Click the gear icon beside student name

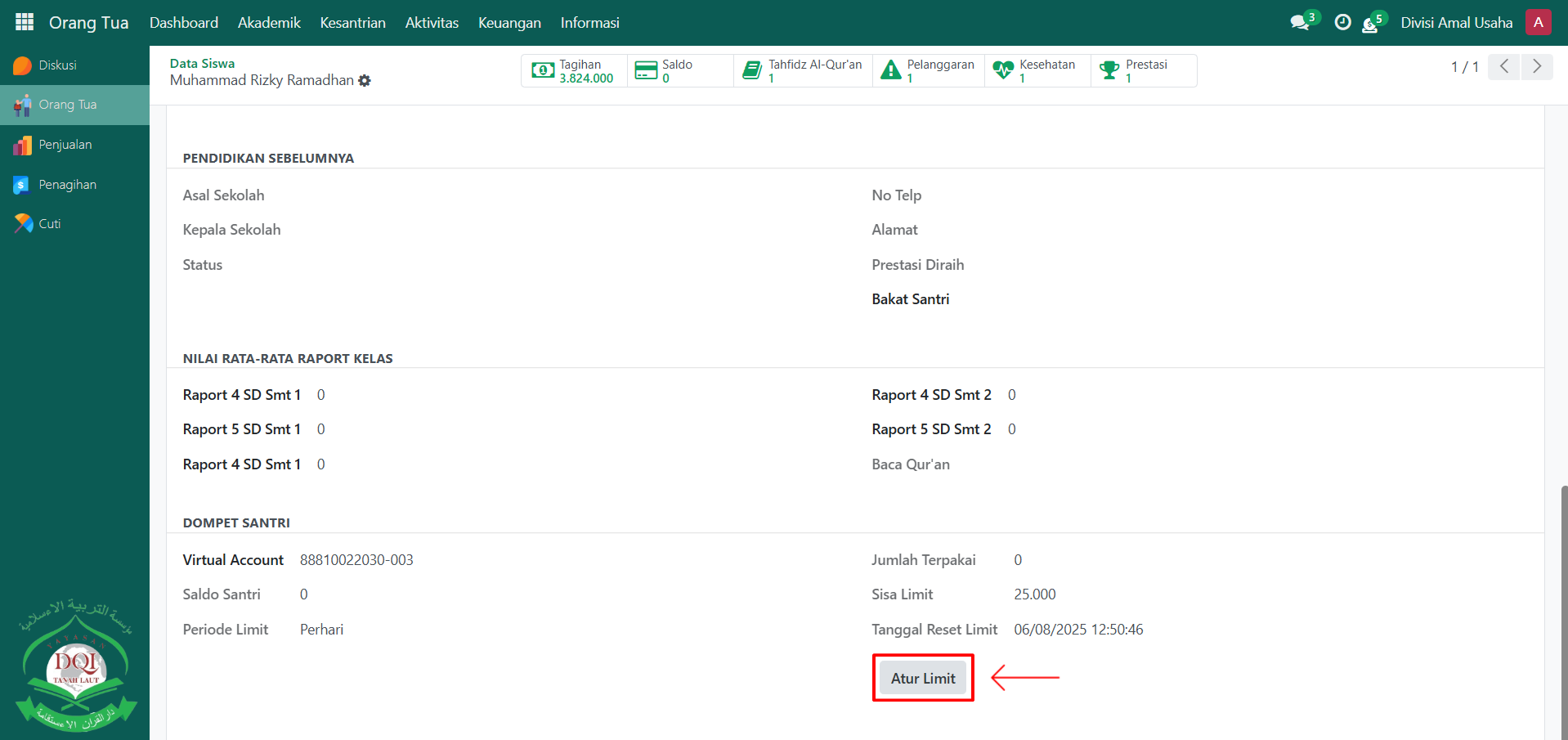click(x=365, y=81)
